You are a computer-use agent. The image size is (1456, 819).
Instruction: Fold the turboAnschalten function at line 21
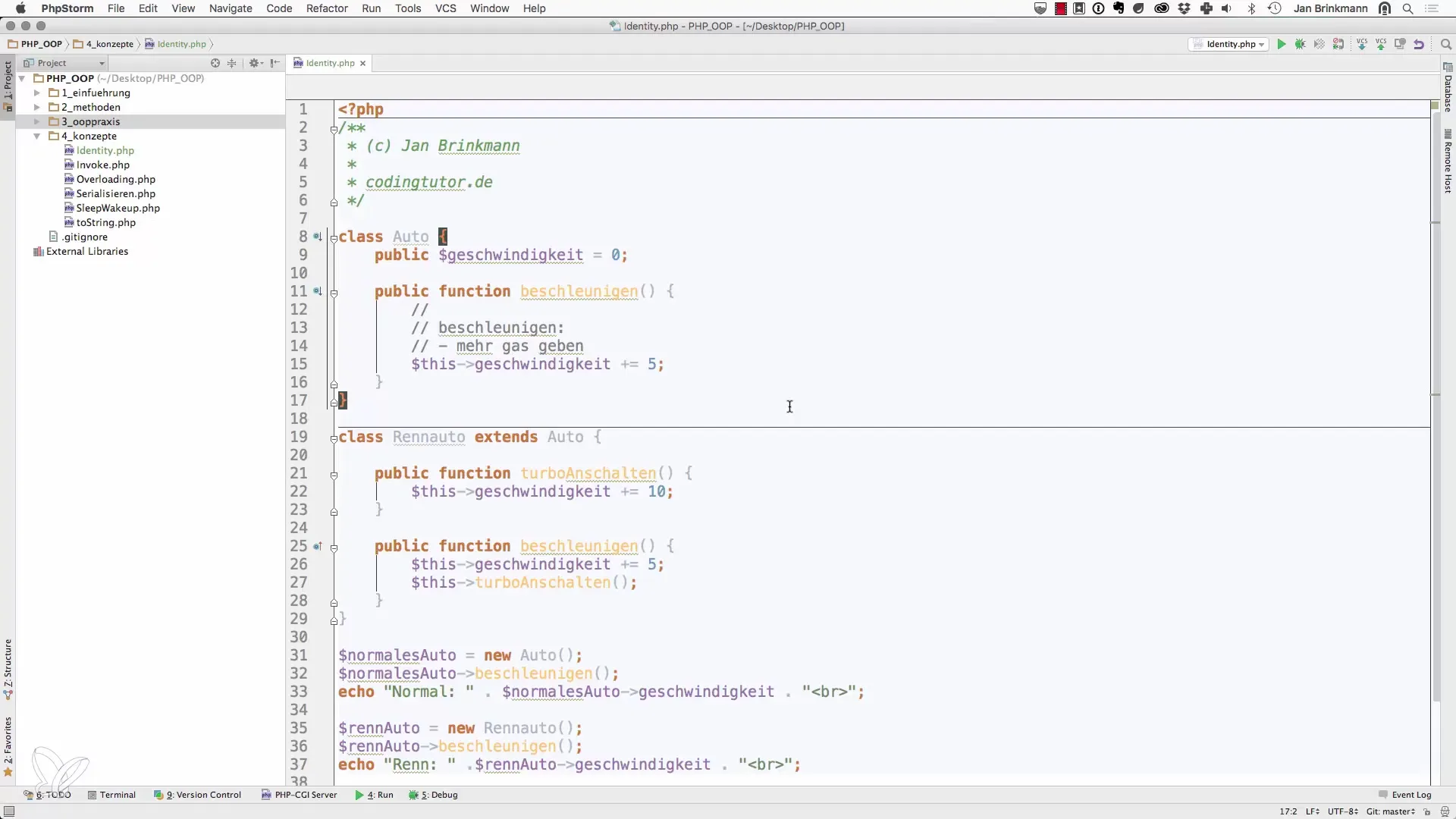tap(334, 475)
